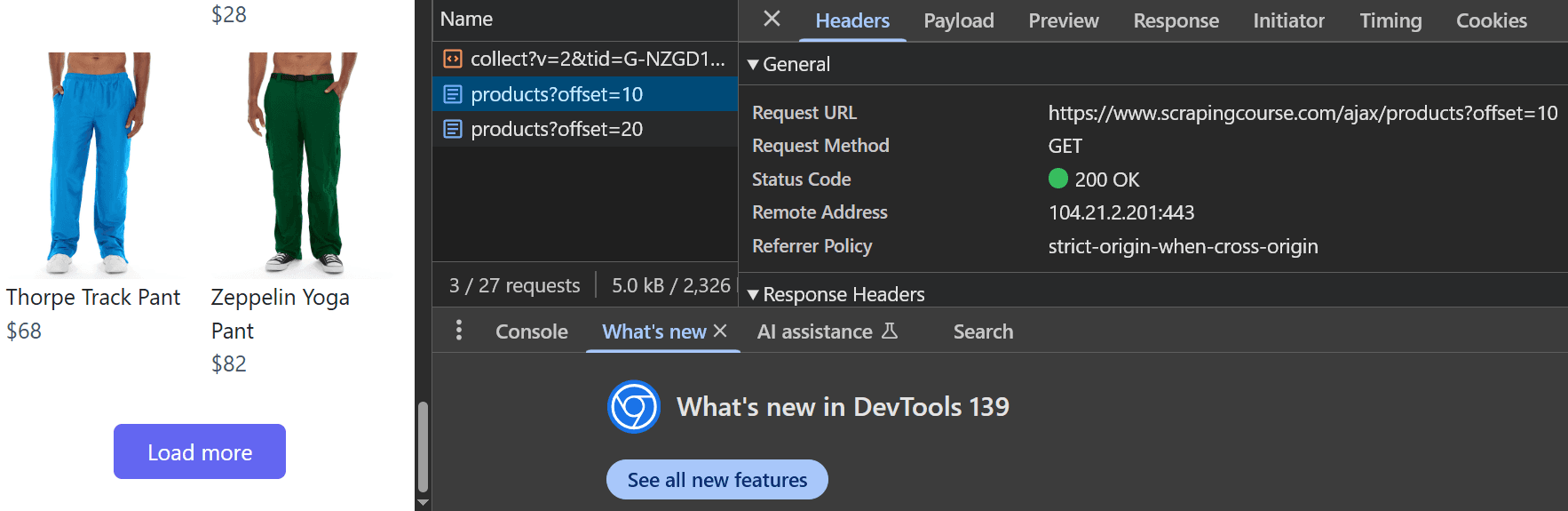This screenshot has width=1568, height=511.
Task: Open the Cookies tab
Action: point(1492,20)
